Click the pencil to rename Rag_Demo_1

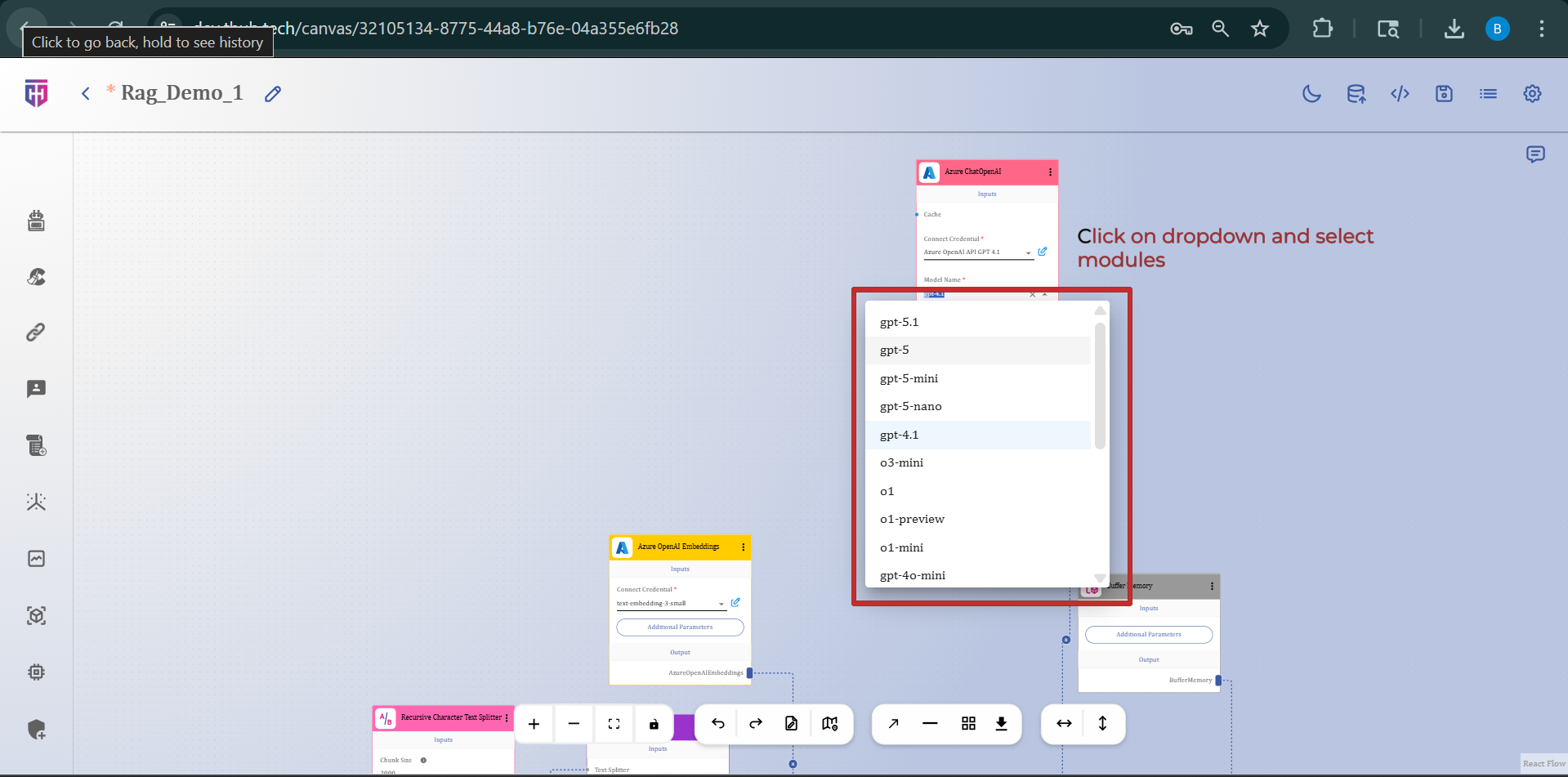pyautogui.click(x=273, y=94)
